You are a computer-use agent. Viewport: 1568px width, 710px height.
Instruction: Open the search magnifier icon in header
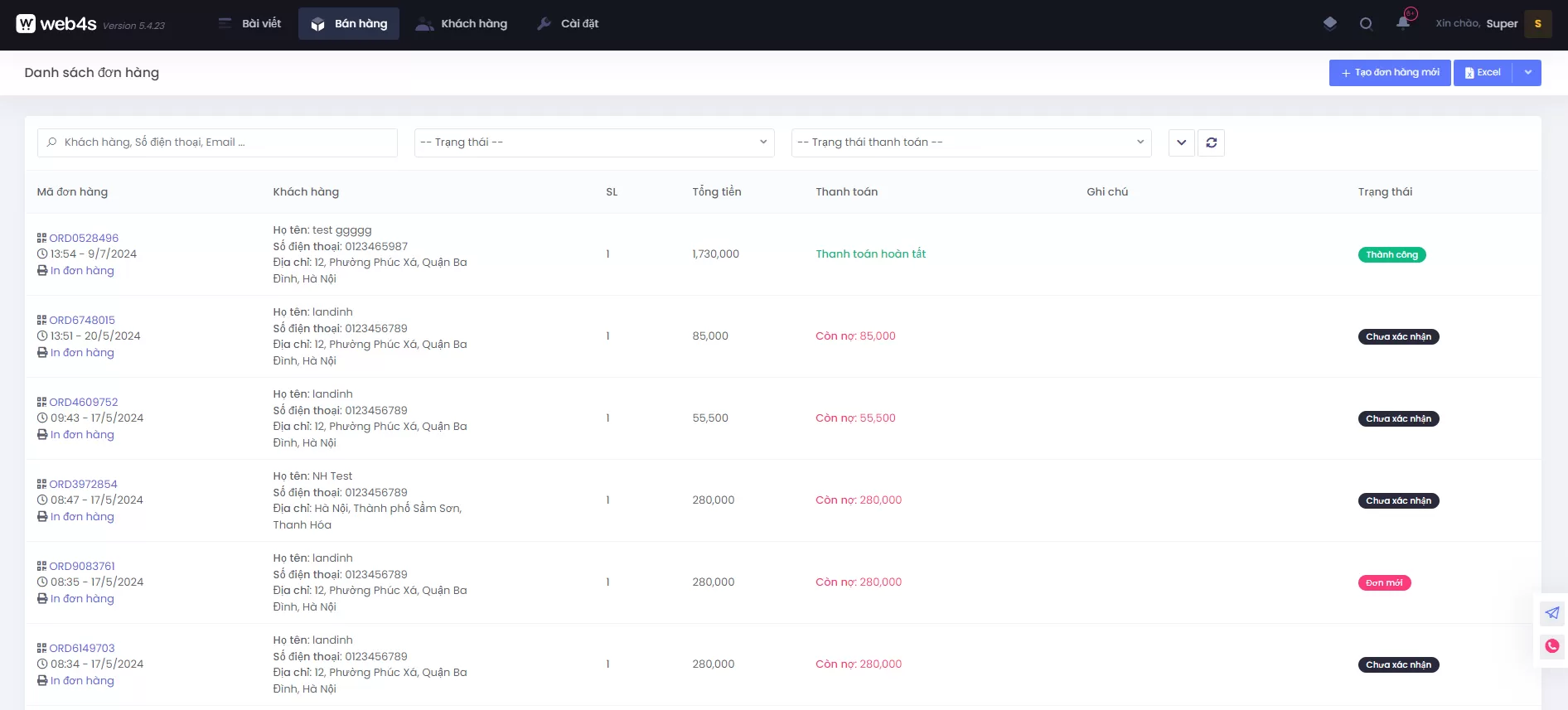click(1366, 24)
